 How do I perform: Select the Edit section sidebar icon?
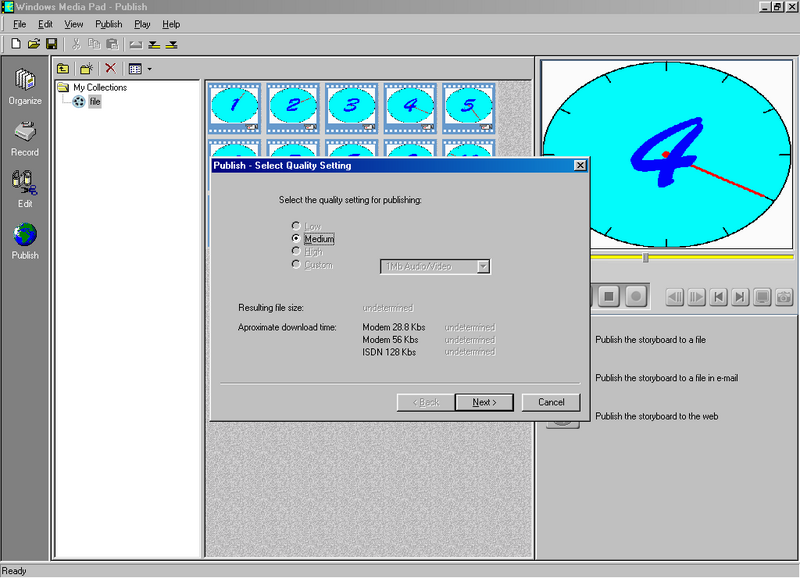tap(25, 188)
